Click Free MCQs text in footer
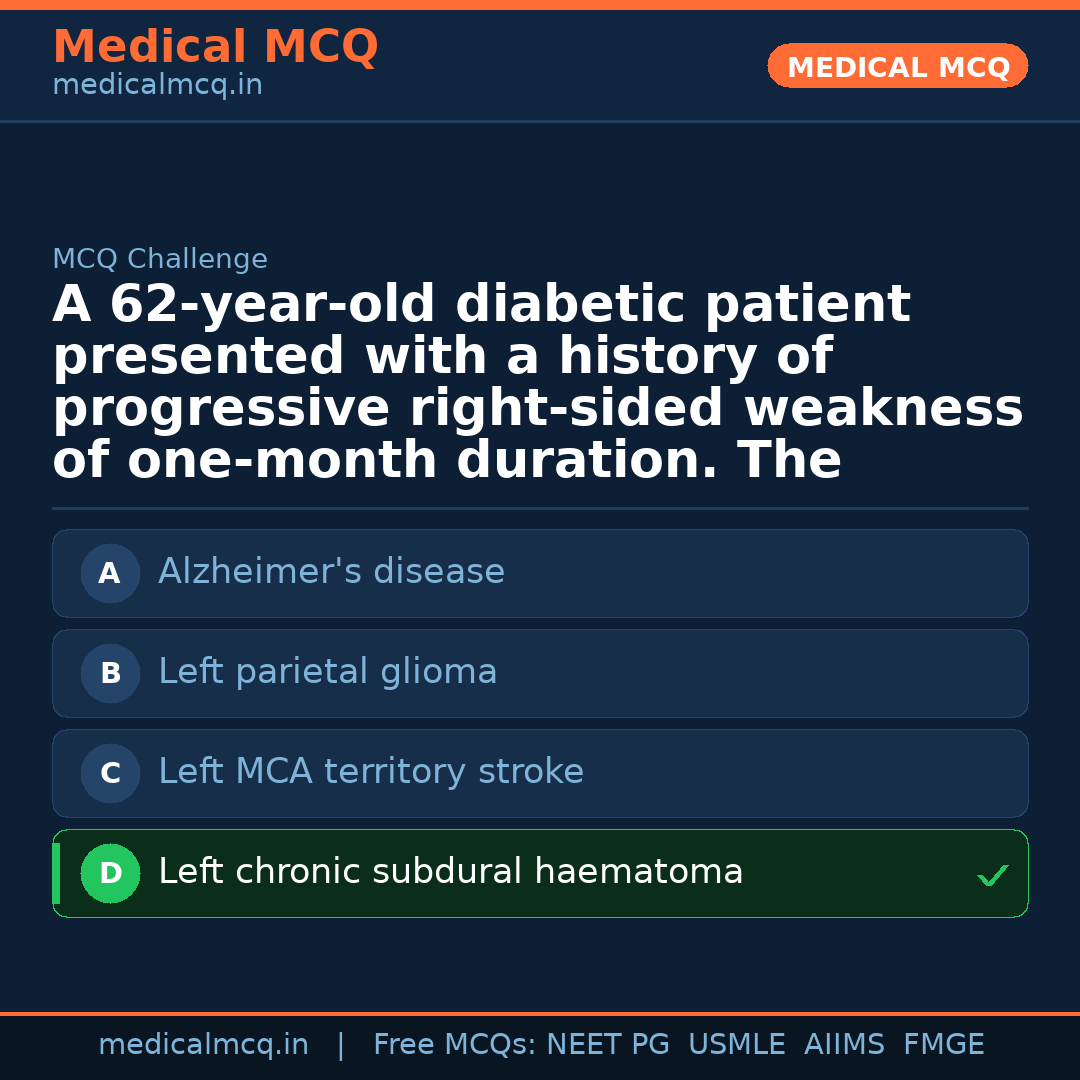 tap(454, 1045)
